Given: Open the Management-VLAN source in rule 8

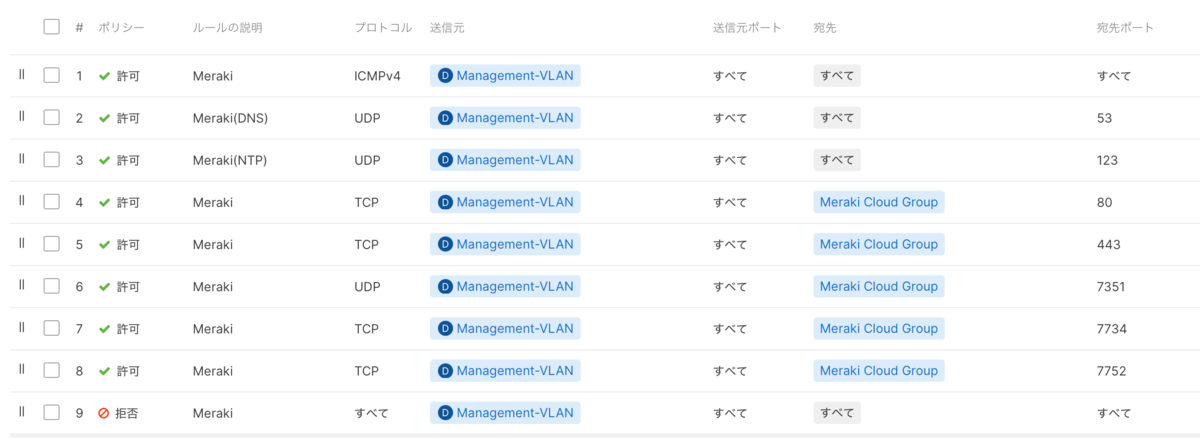Looking at the screenshot, I should coord(505,370).
